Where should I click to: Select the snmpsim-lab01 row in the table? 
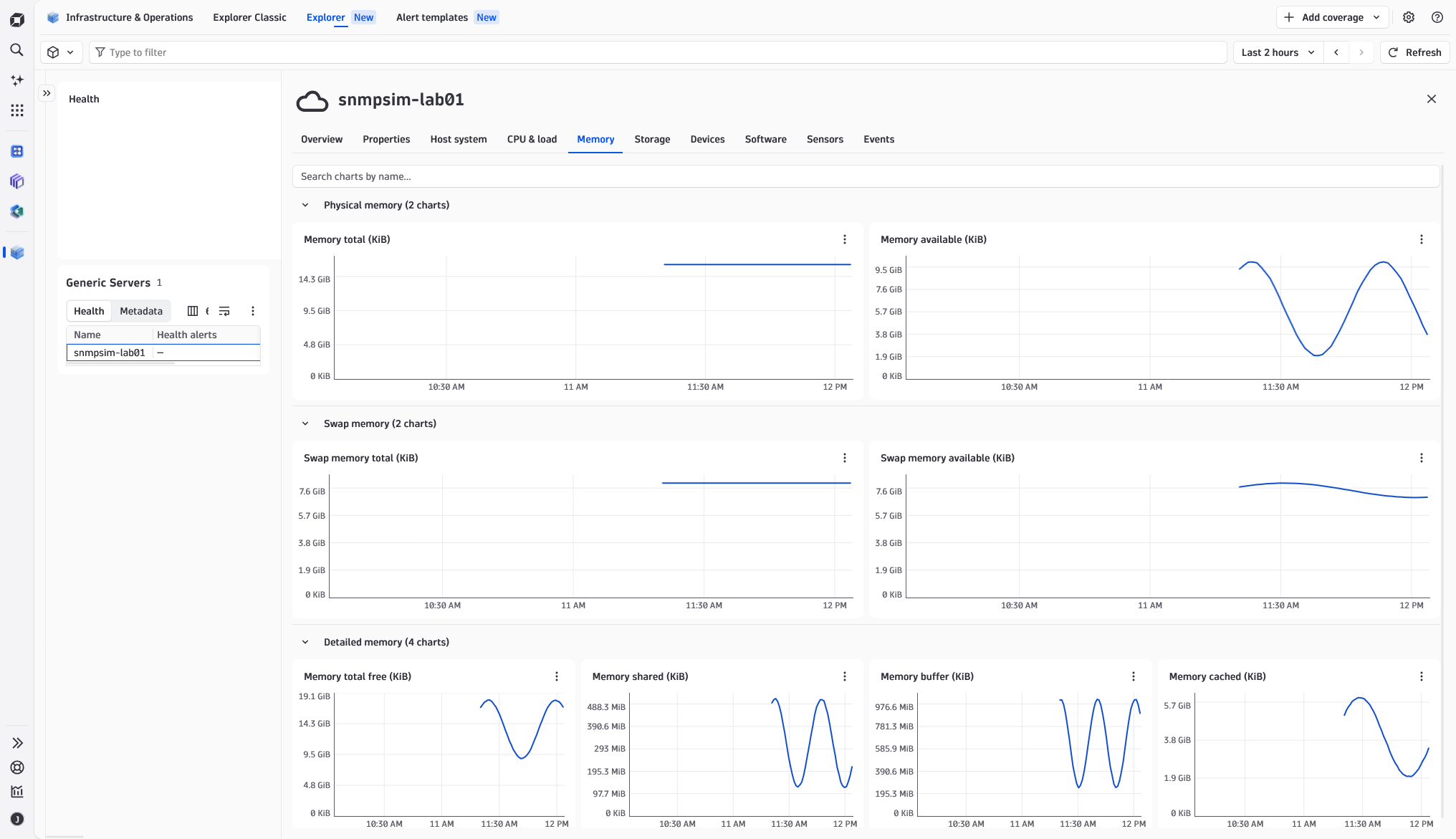(x=163, y=353)
